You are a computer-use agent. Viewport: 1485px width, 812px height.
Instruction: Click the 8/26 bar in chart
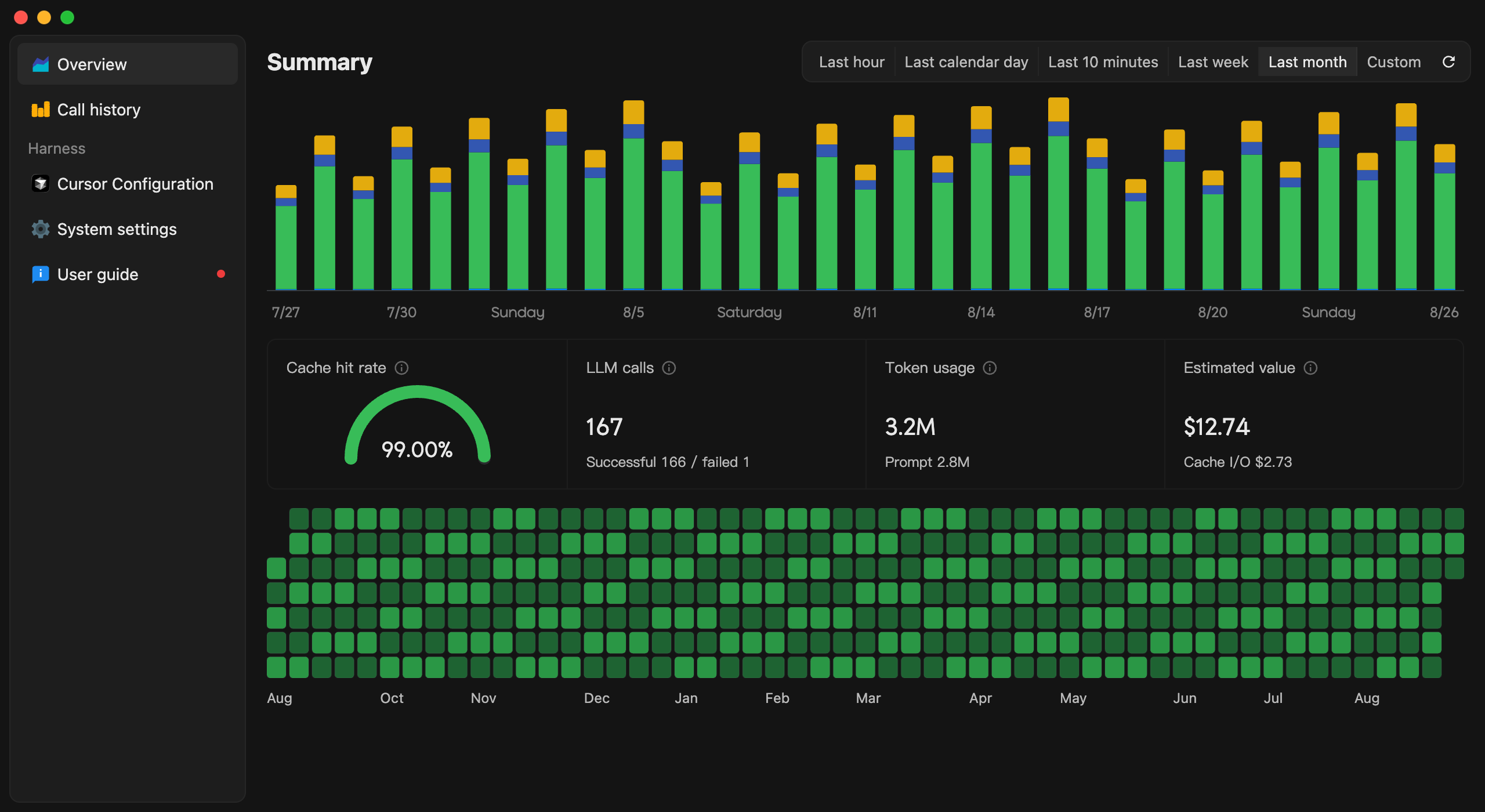pos(1444,217)
